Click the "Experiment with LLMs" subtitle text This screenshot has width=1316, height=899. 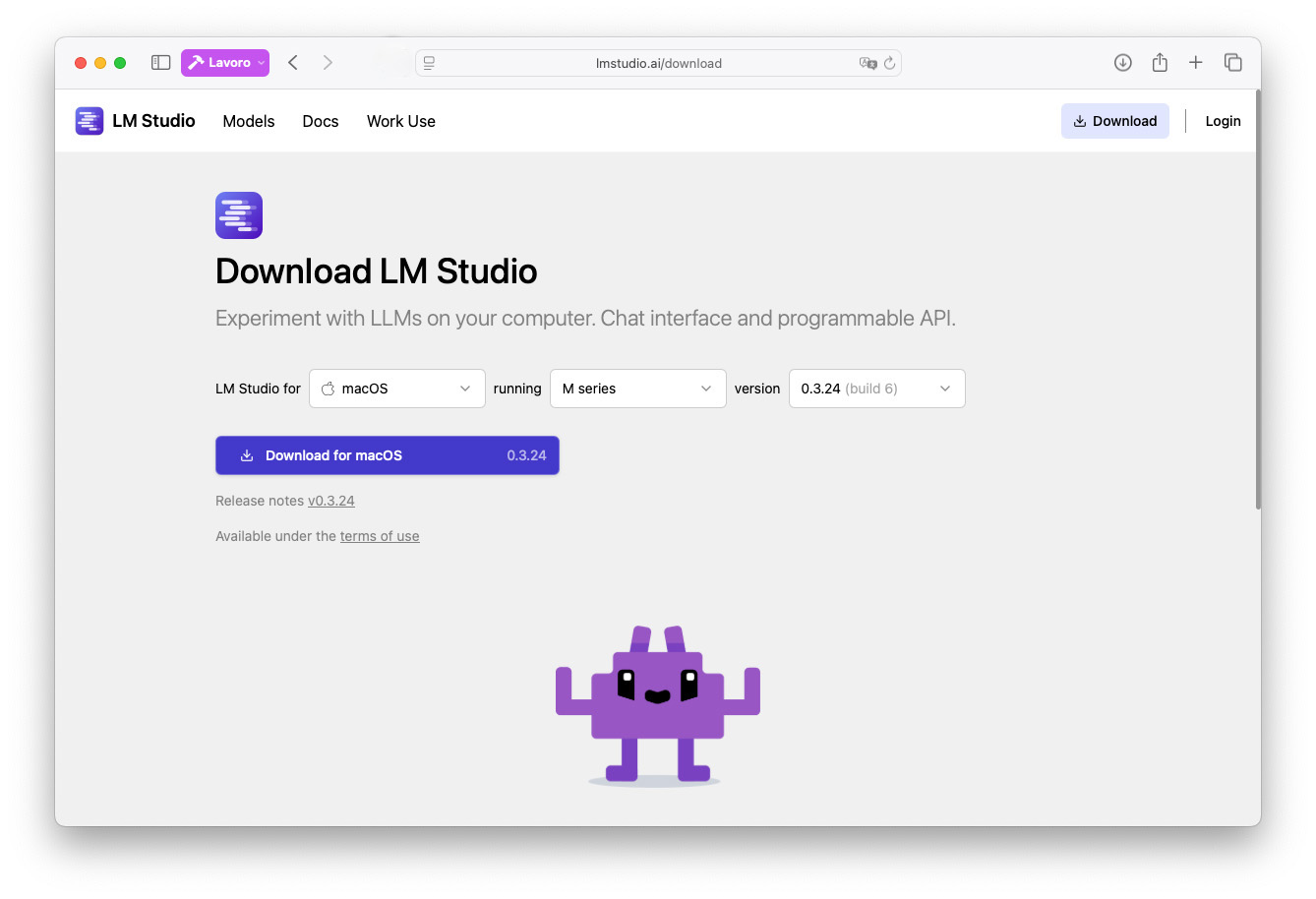(585, 319)
